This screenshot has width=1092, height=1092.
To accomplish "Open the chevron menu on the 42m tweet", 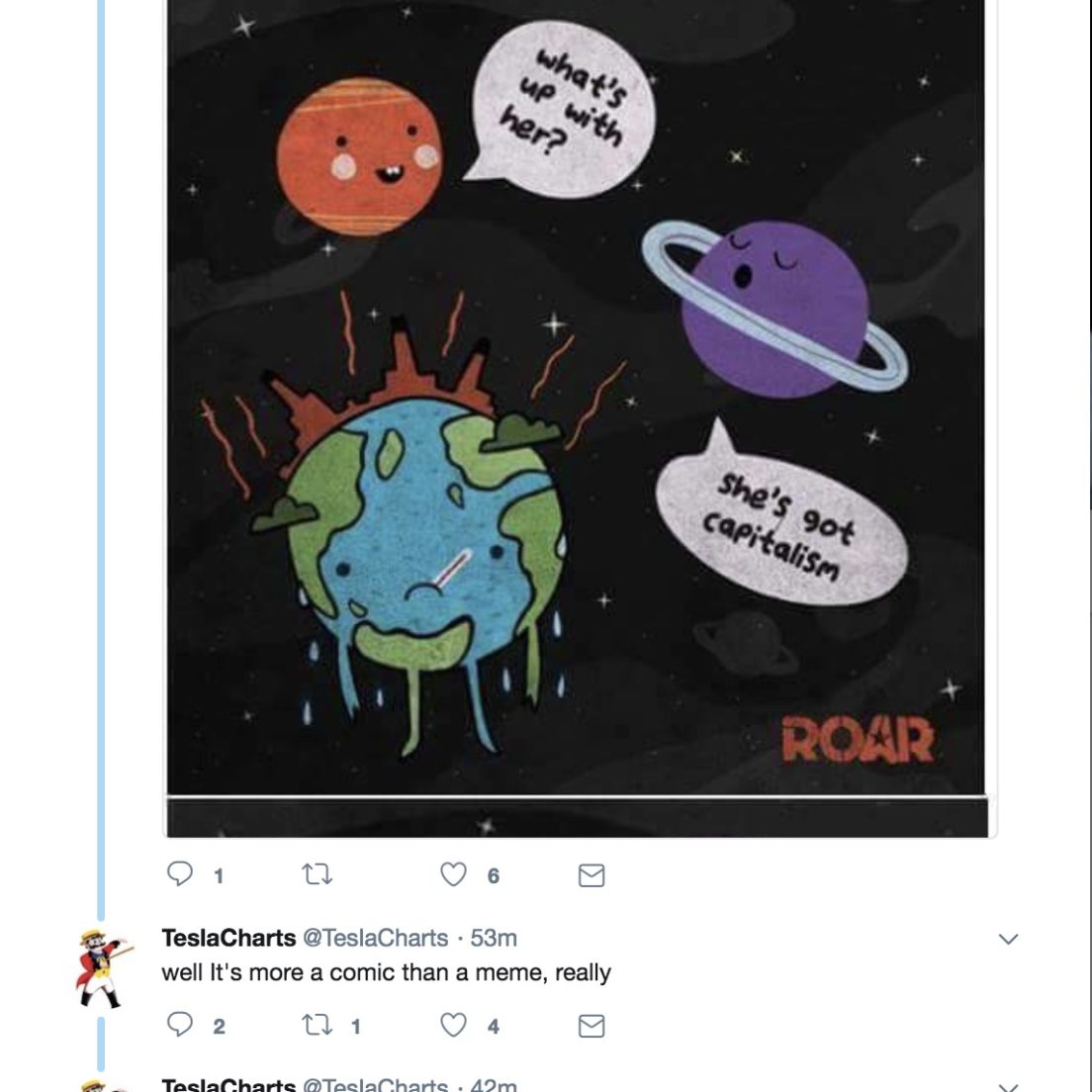I will (x=1008, y=1086).
